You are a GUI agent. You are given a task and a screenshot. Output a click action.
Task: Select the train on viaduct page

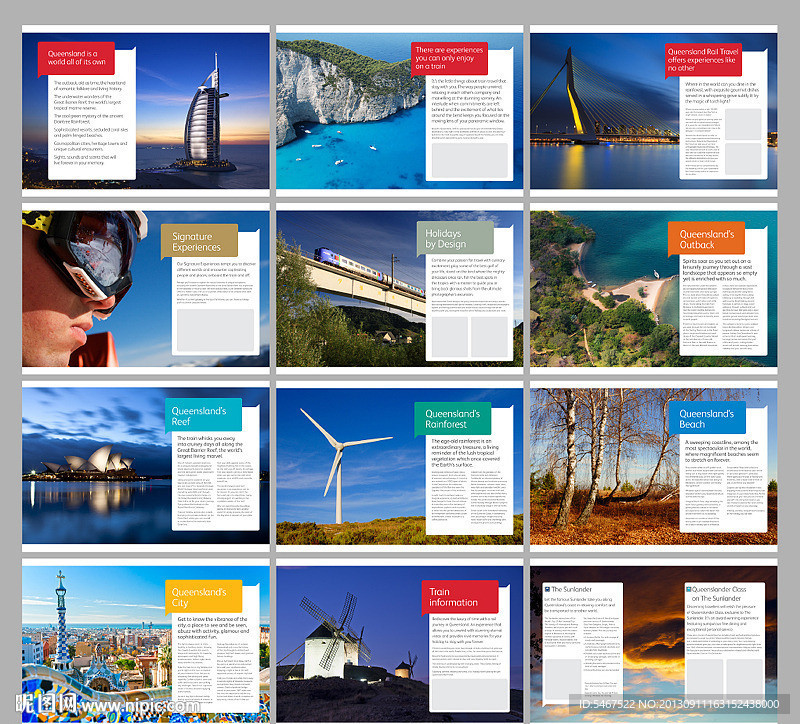(399, 289)
